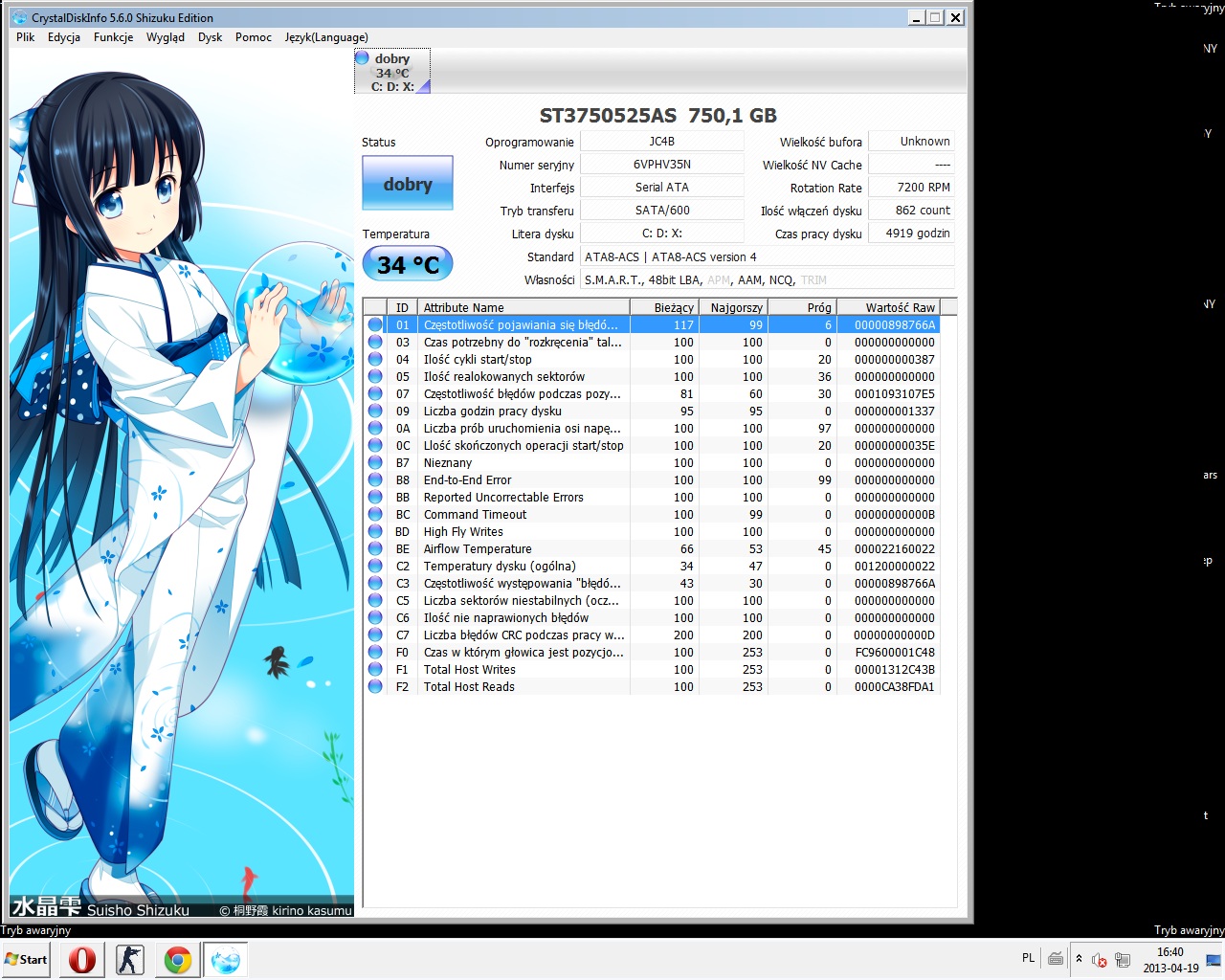Open Counter-Strike icon on the taskbar
Screen dimensions: 1225x980
[129, 960]
